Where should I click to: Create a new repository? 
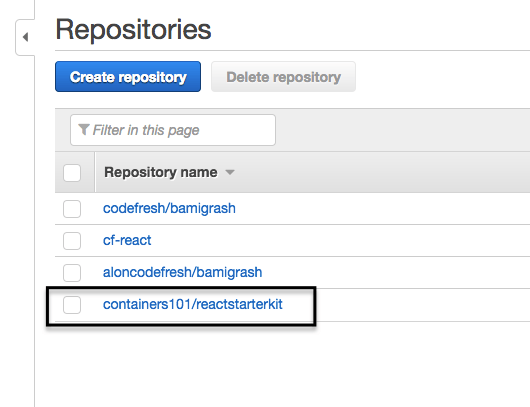[128, 77]
